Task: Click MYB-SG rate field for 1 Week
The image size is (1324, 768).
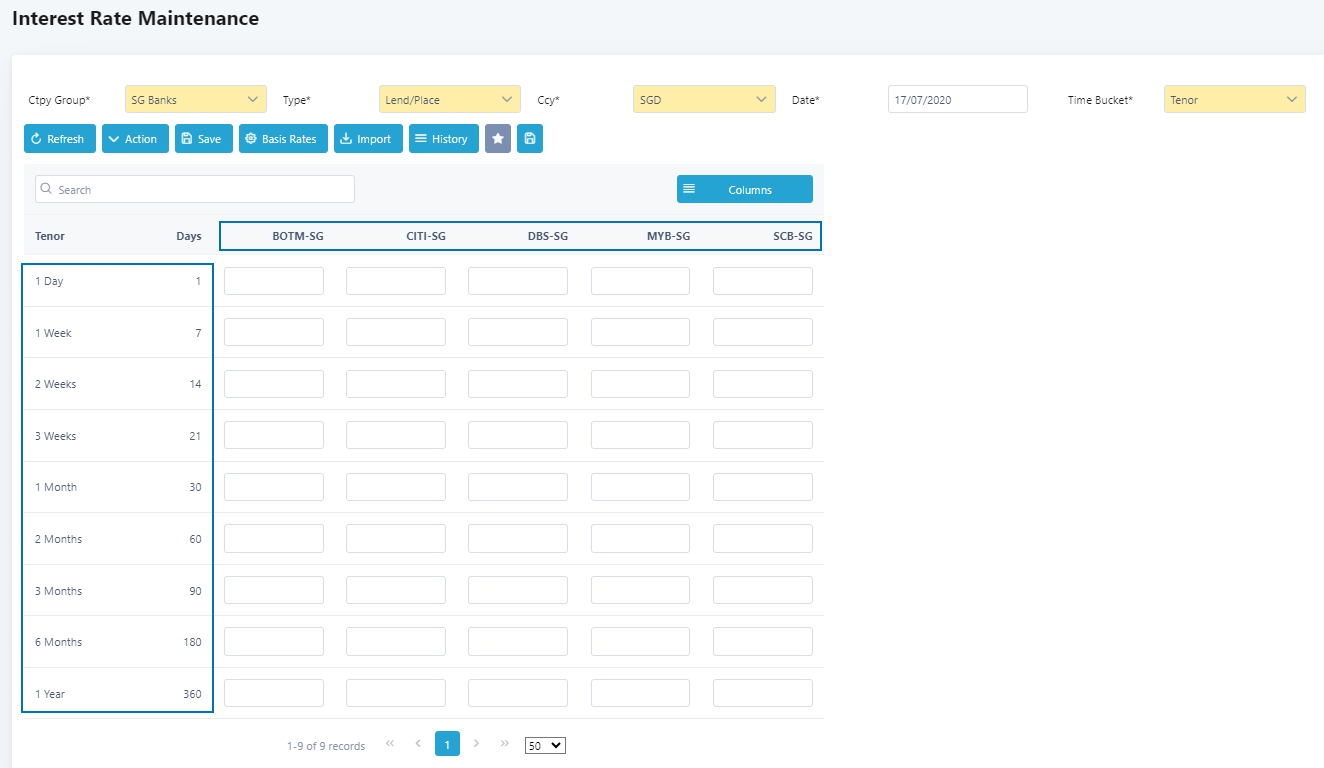Action: (x=640, y=332)
